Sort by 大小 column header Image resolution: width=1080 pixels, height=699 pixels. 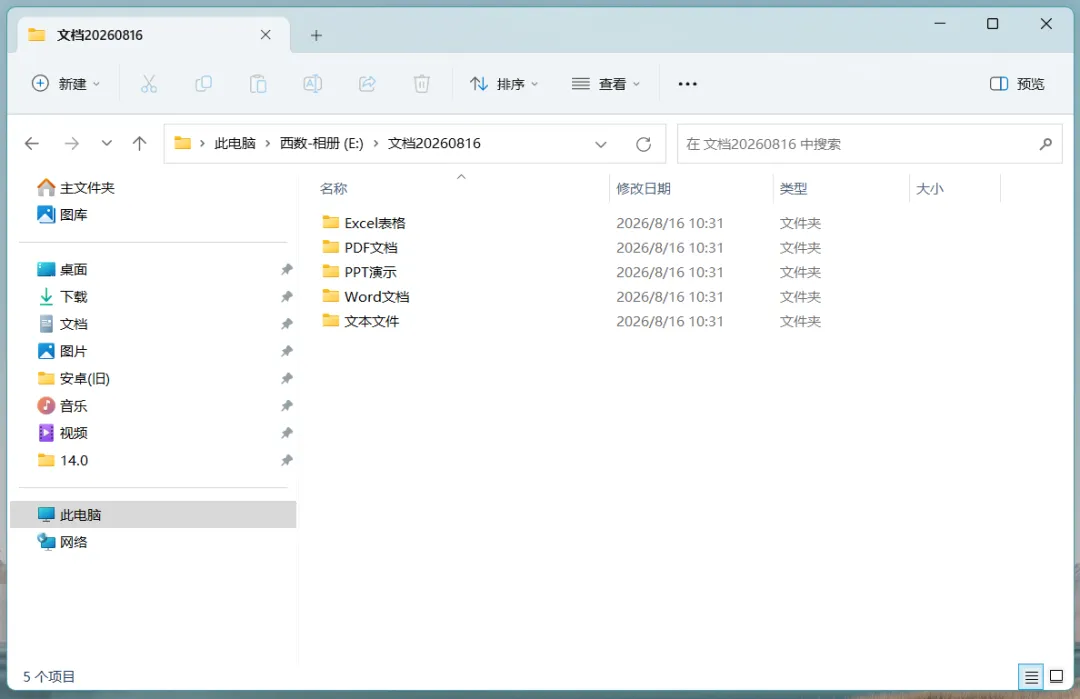click(930, 189)
